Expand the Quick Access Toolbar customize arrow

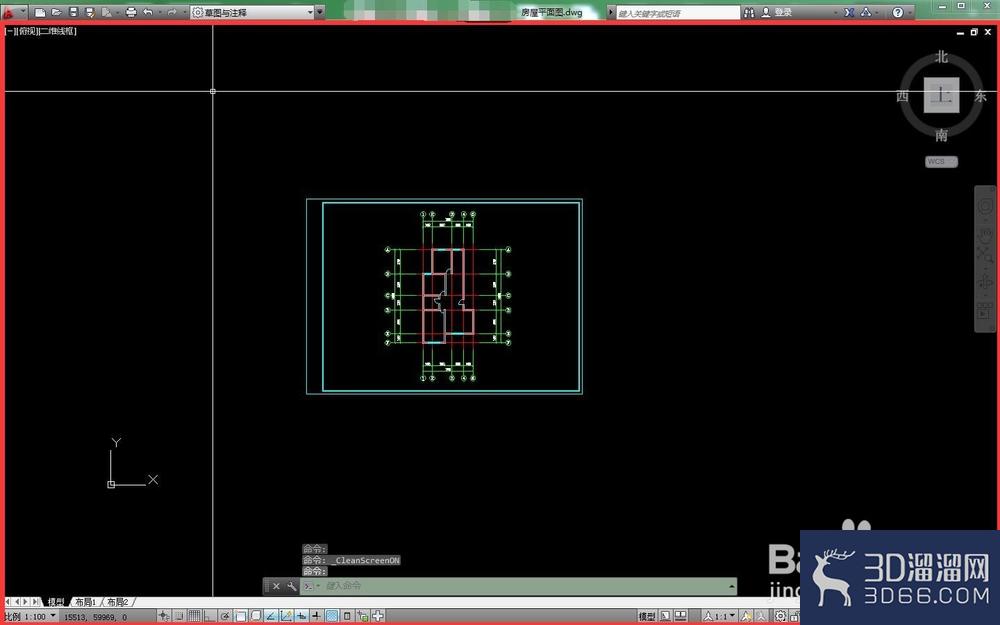320,12
